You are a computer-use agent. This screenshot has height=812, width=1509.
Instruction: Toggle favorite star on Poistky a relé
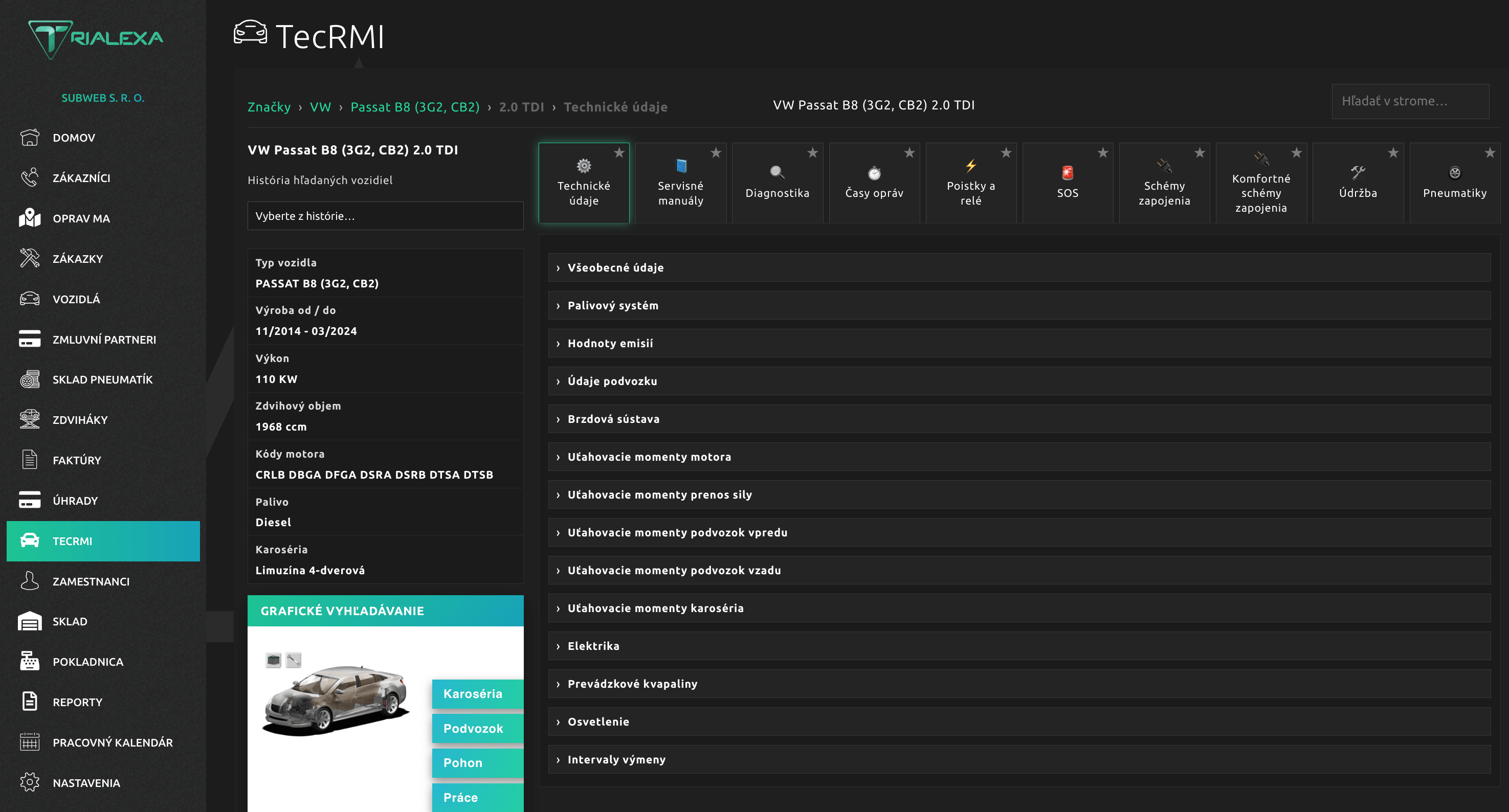coord(1006,153)
